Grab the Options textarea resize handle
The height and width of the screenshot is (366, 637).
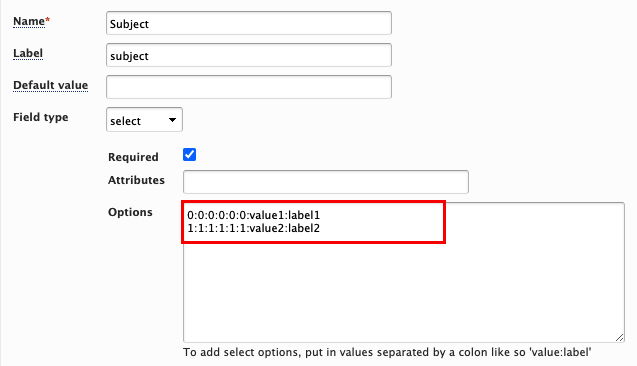click(620, 338)
